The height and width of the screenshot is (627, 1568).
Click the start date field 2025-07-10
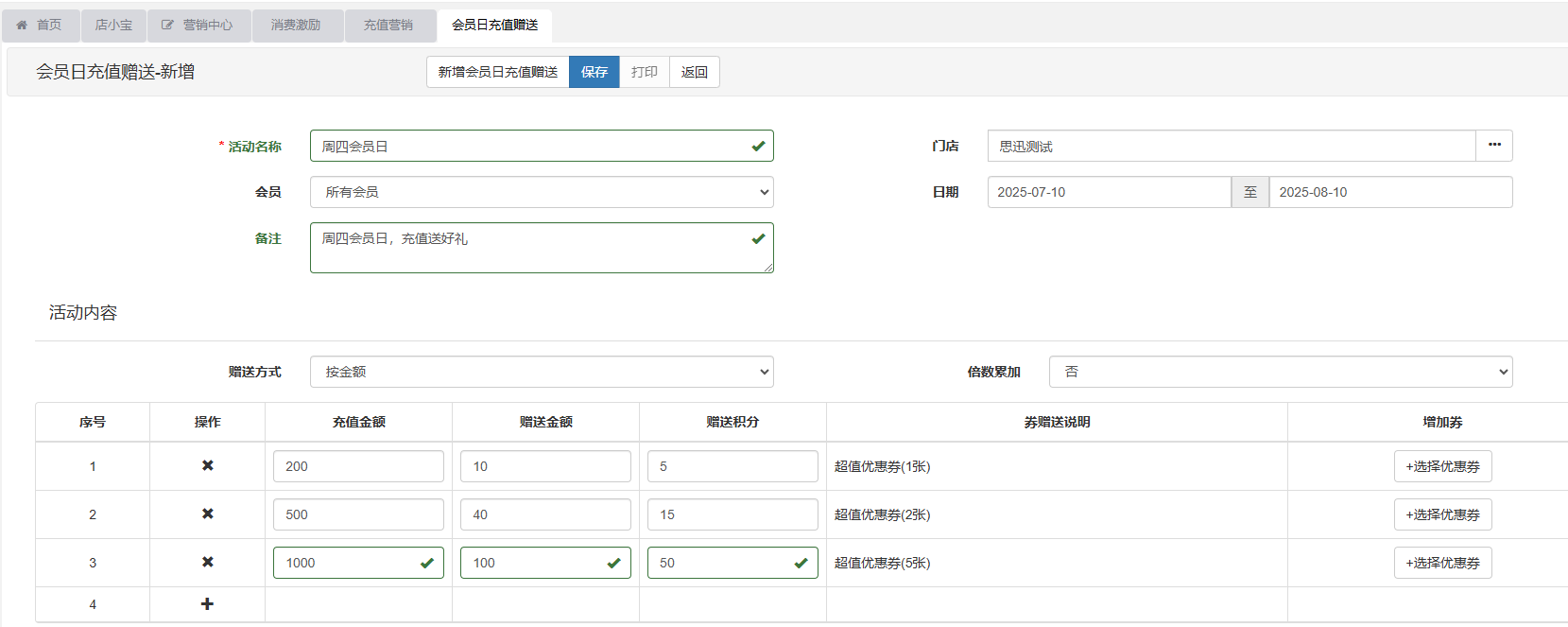(x=1108, y=192)
